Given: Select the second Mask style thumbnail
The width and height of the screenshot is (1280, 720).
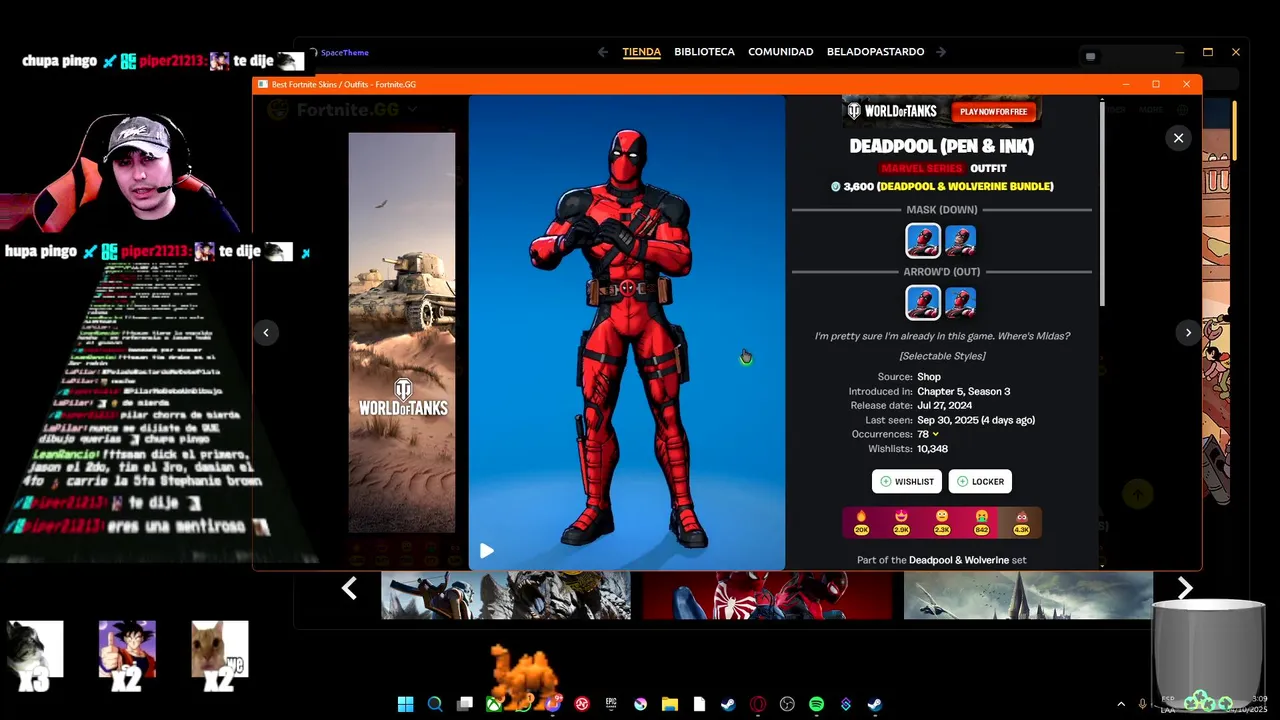Looking at the screenshot, I should 960,241.
